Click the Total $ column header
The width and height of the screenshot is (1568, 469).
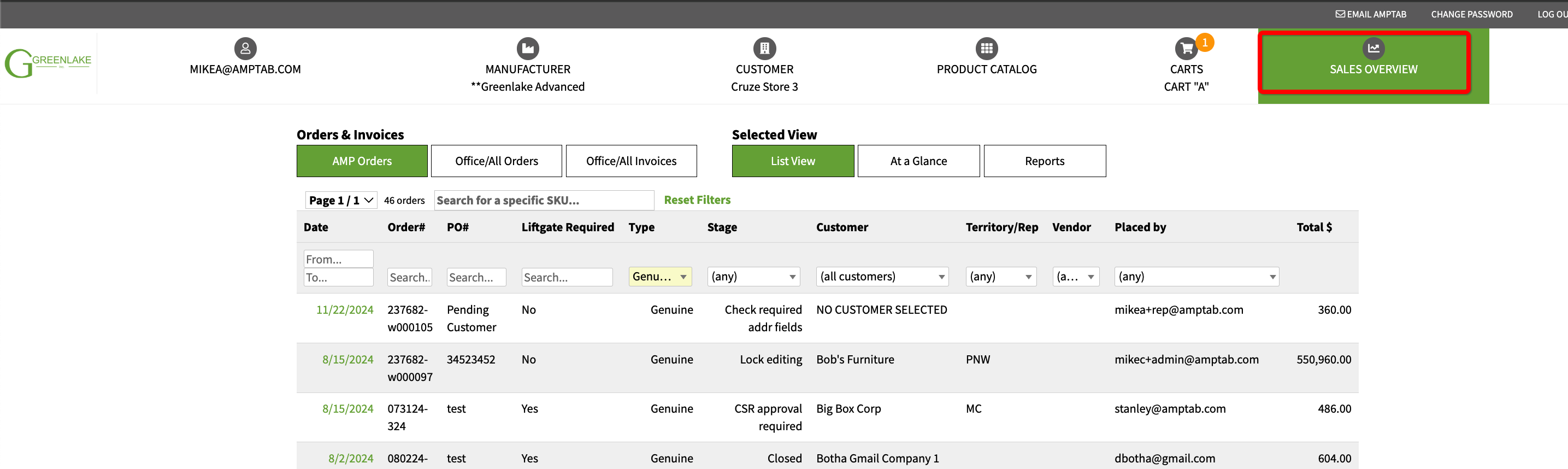click(1314, 227)
